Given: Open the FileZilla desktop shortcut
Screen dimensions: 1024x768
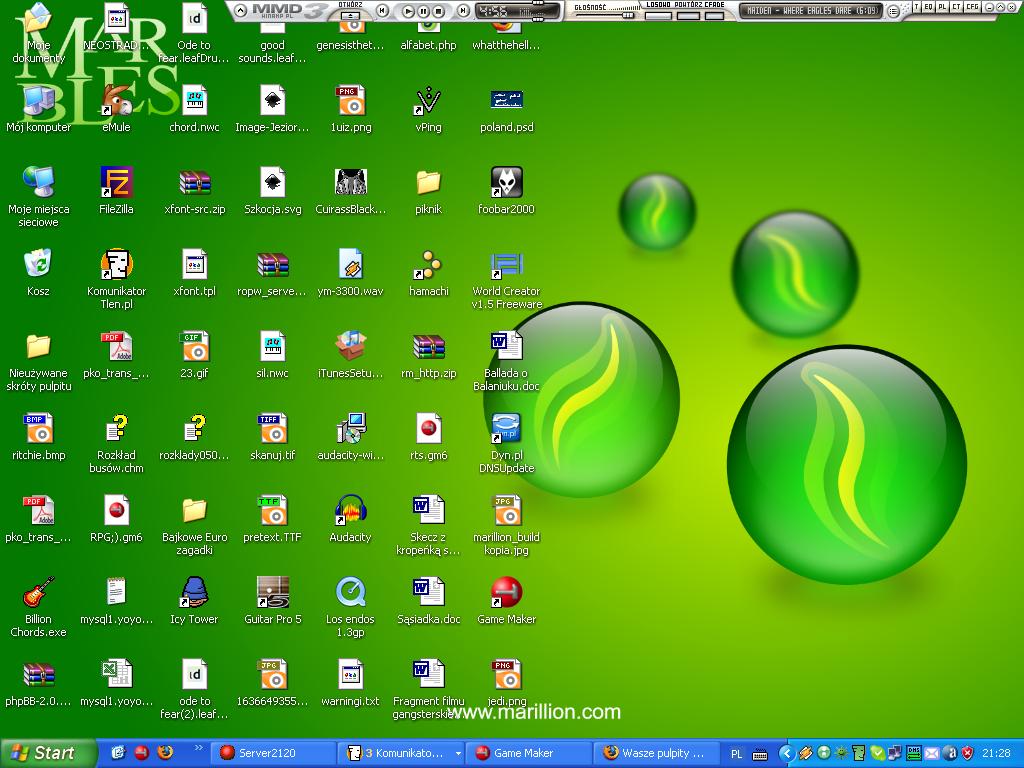Looking at the screenshot, I should [117, 183].
